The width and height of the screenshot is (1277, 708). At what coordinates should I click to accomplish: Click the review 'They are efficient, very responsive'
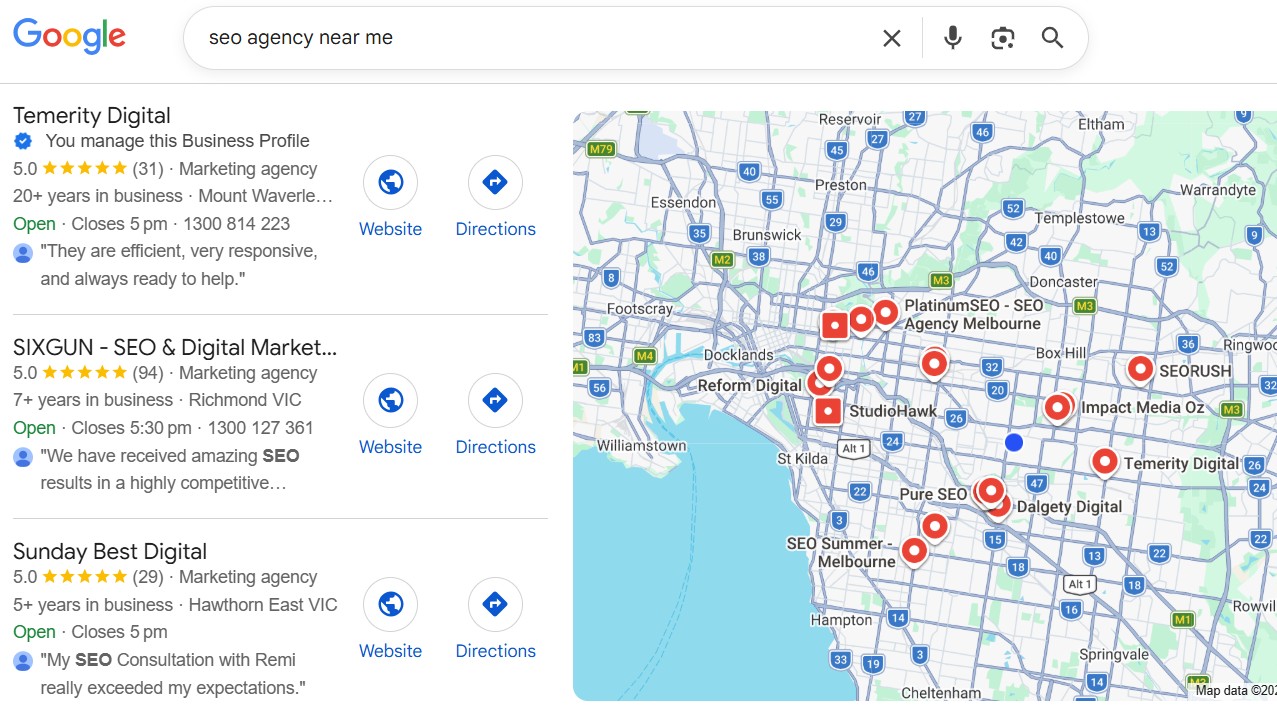coord(179,265)
